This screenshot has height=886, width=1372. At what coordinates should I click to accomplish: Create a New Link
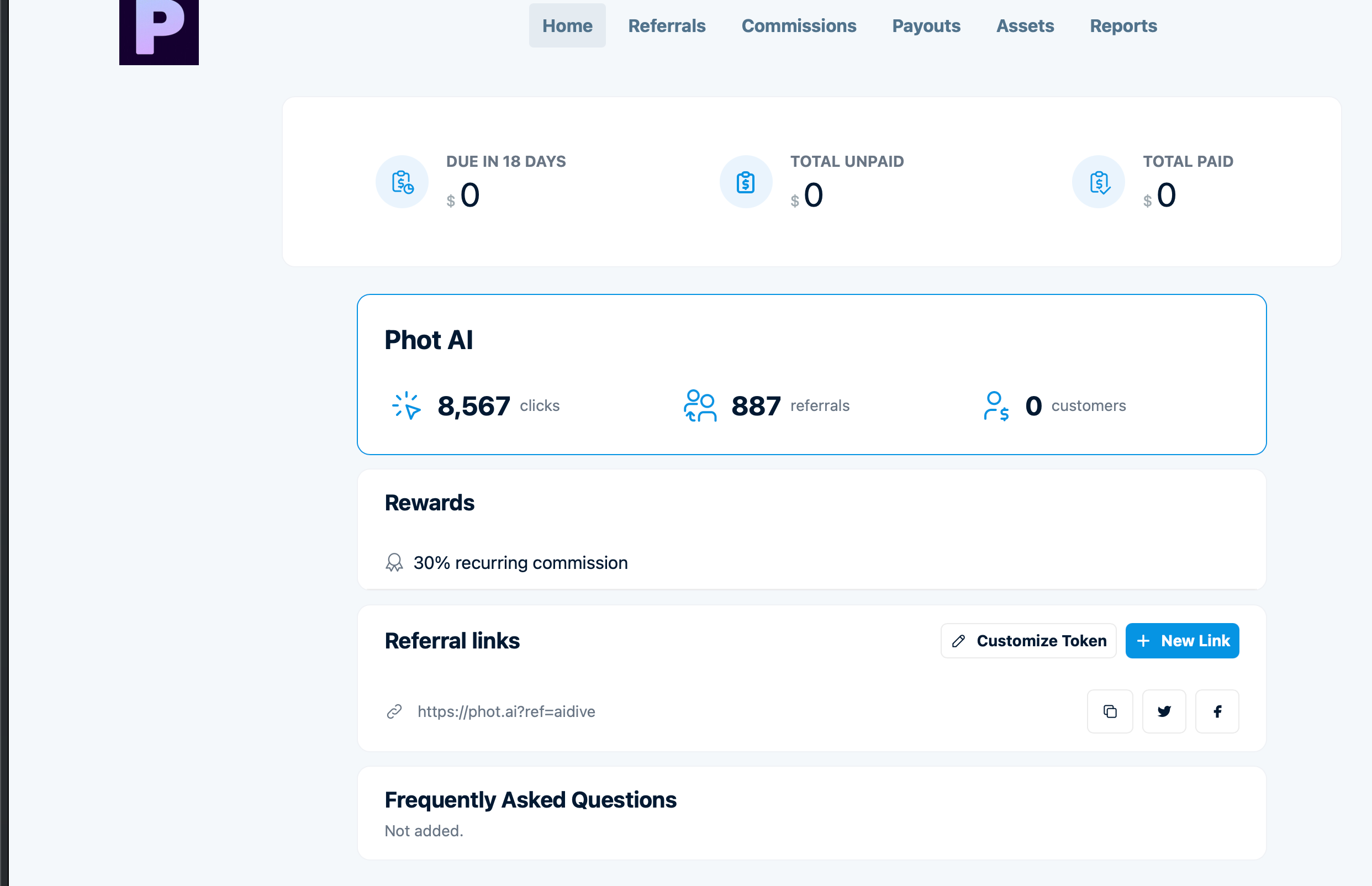click(1182, 641)
